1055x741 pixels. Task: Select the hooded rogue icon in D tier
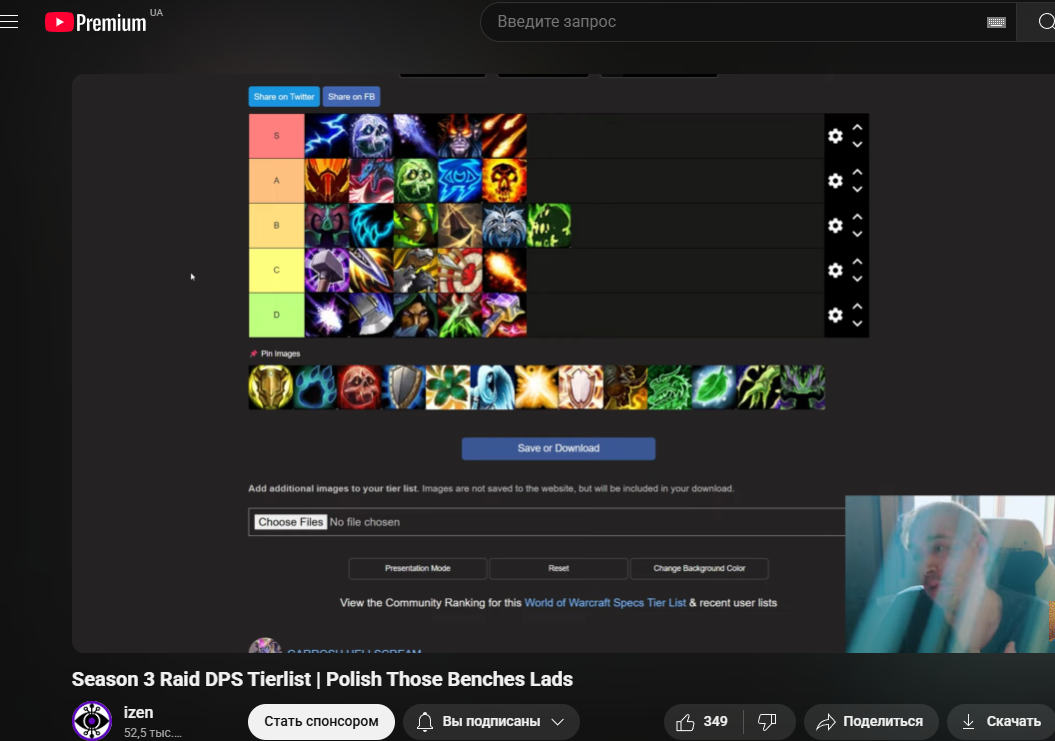(x=416, y=315)
